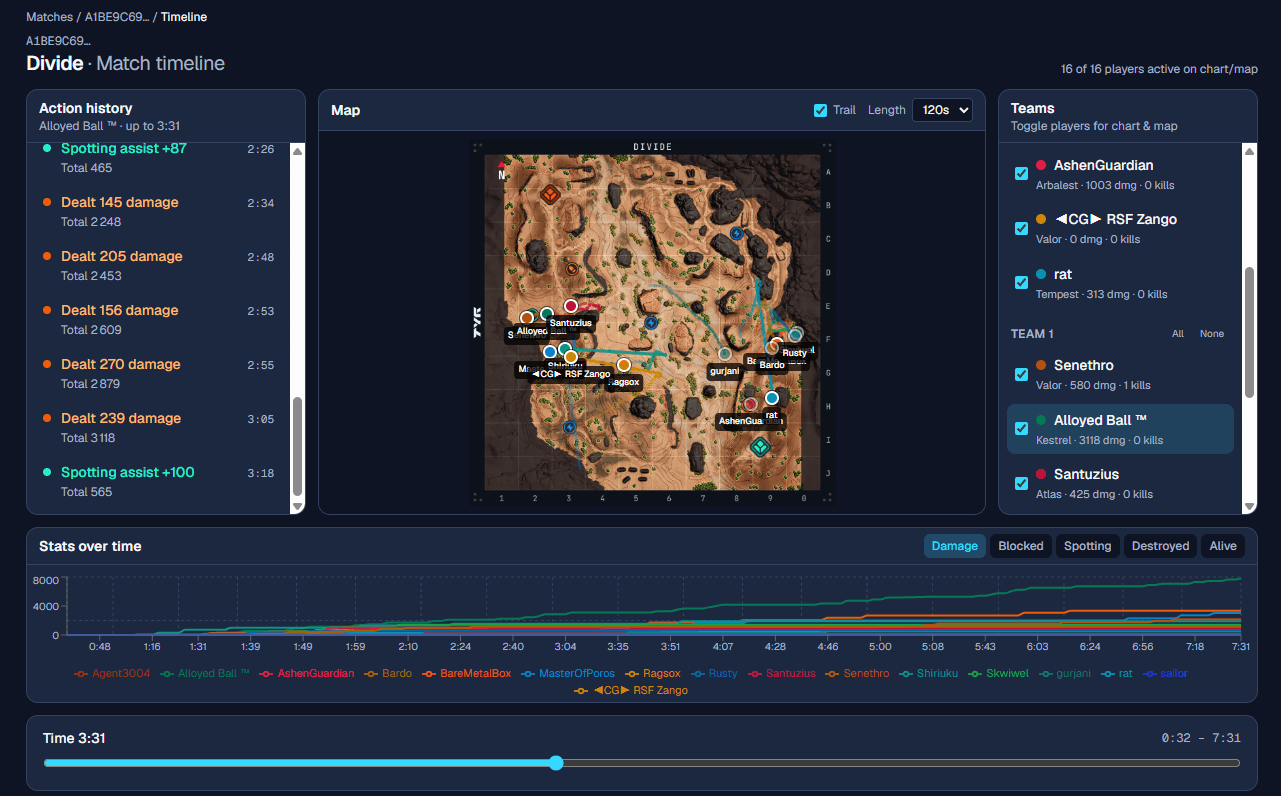Switch the chart to the Spotting tab
Image resolution: width=1281 pixels, height=796 pixels.
point(1087,546)
